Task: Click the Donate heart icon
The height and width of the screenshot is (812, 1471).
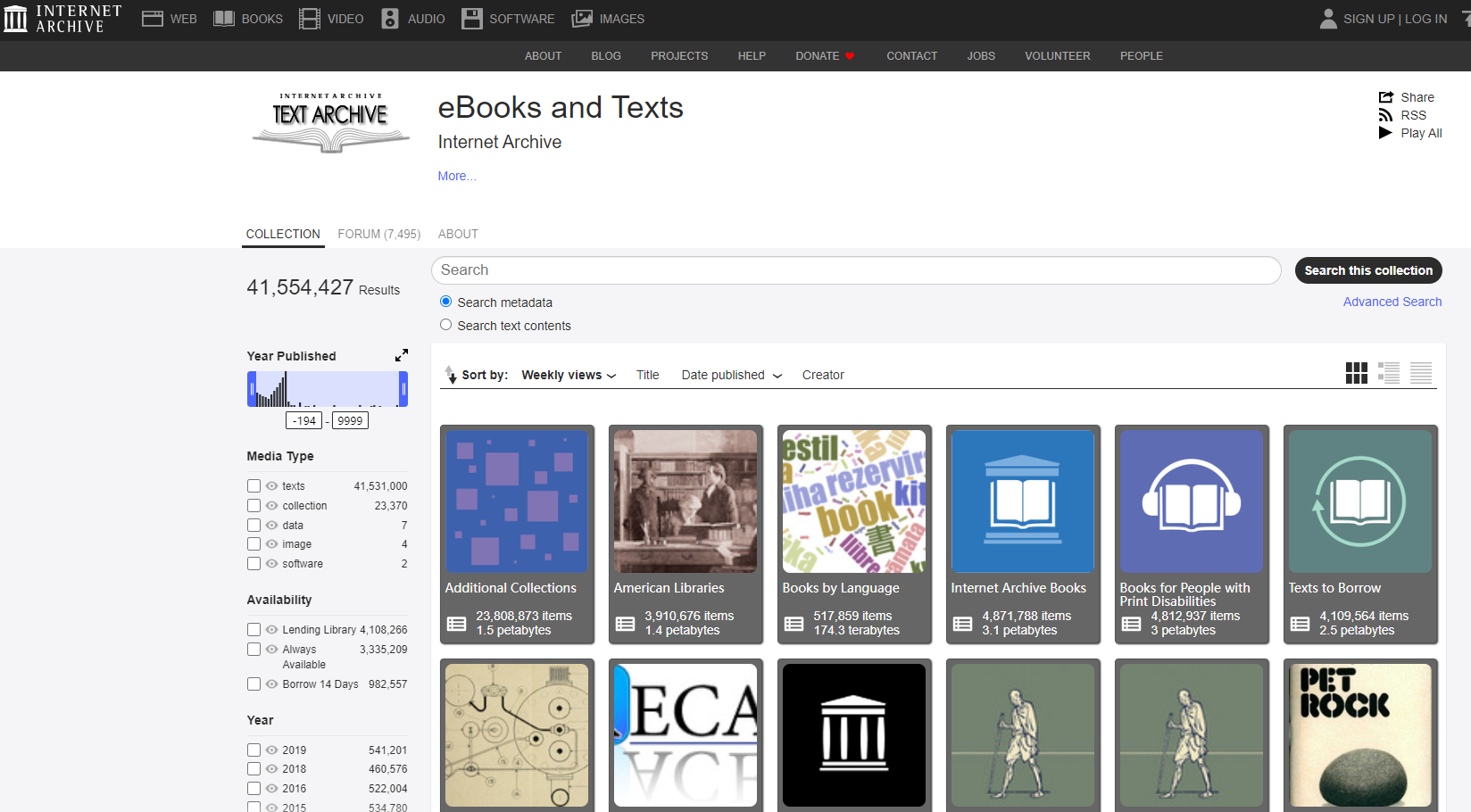Action: coord(850,56)
